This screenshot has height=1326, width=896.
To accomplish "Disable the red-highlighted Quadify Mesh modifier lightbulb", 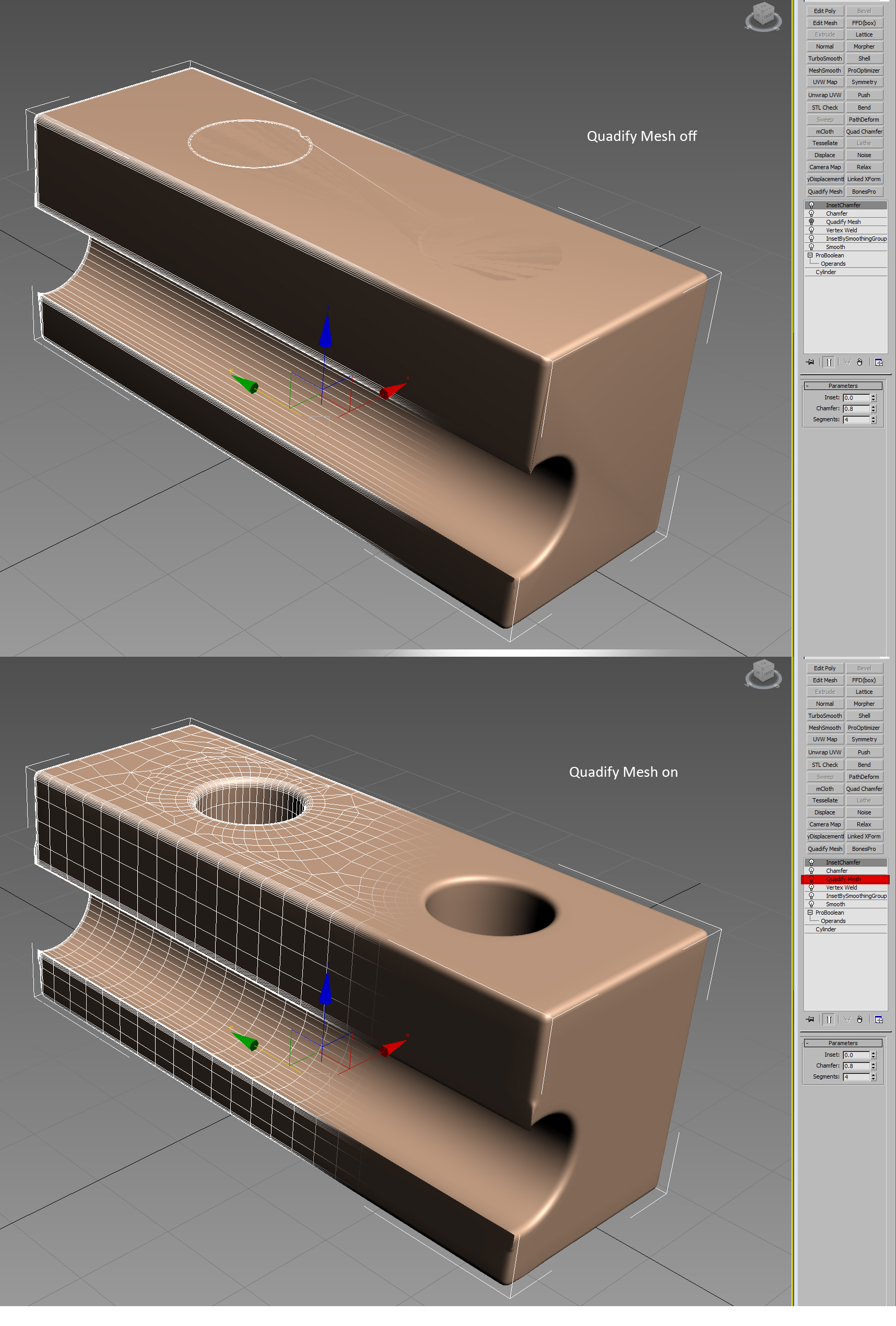I will point(811,879).
